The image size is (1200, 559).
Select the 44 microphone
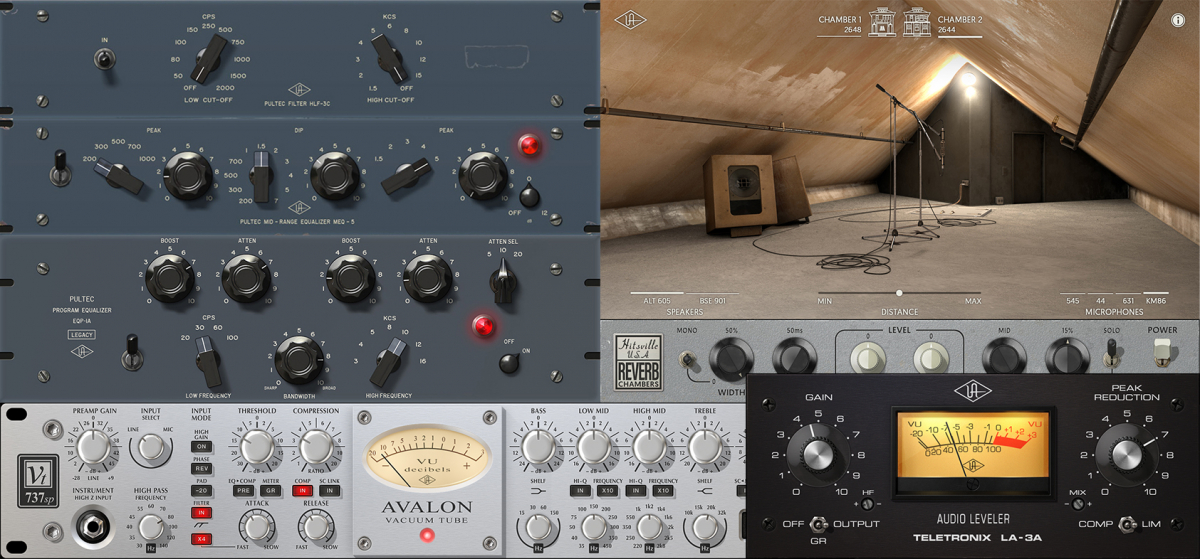(1100, 300)
